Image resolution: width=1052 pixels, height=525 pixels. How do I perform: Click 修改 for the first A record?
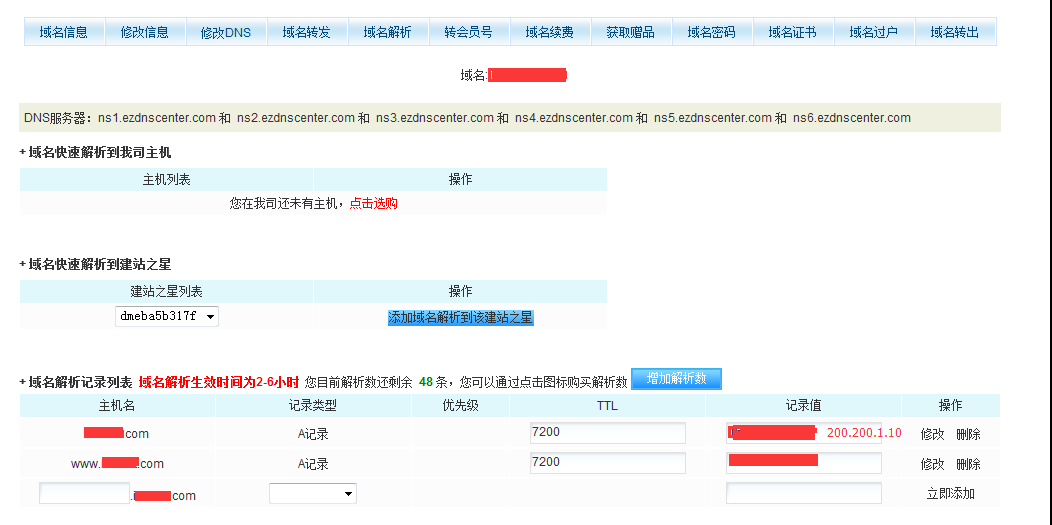pos(932,434)
